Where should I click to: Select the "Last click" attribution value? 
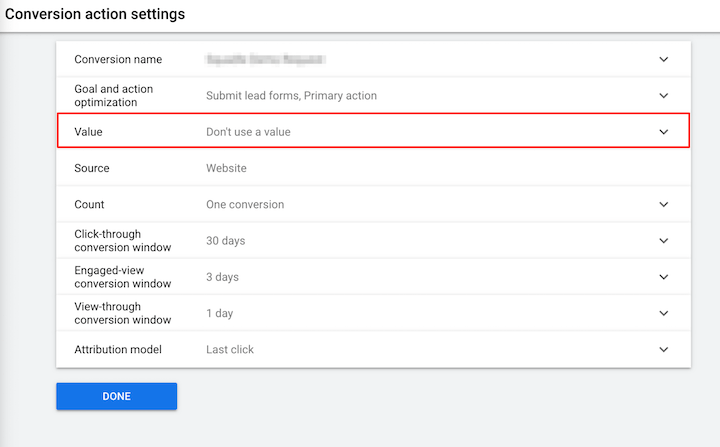pos(230,350)
